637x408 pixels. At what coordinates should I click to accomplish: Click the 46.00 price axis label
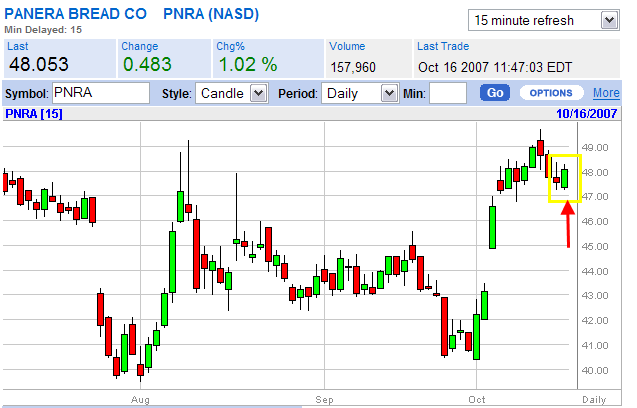pos(595,221)
